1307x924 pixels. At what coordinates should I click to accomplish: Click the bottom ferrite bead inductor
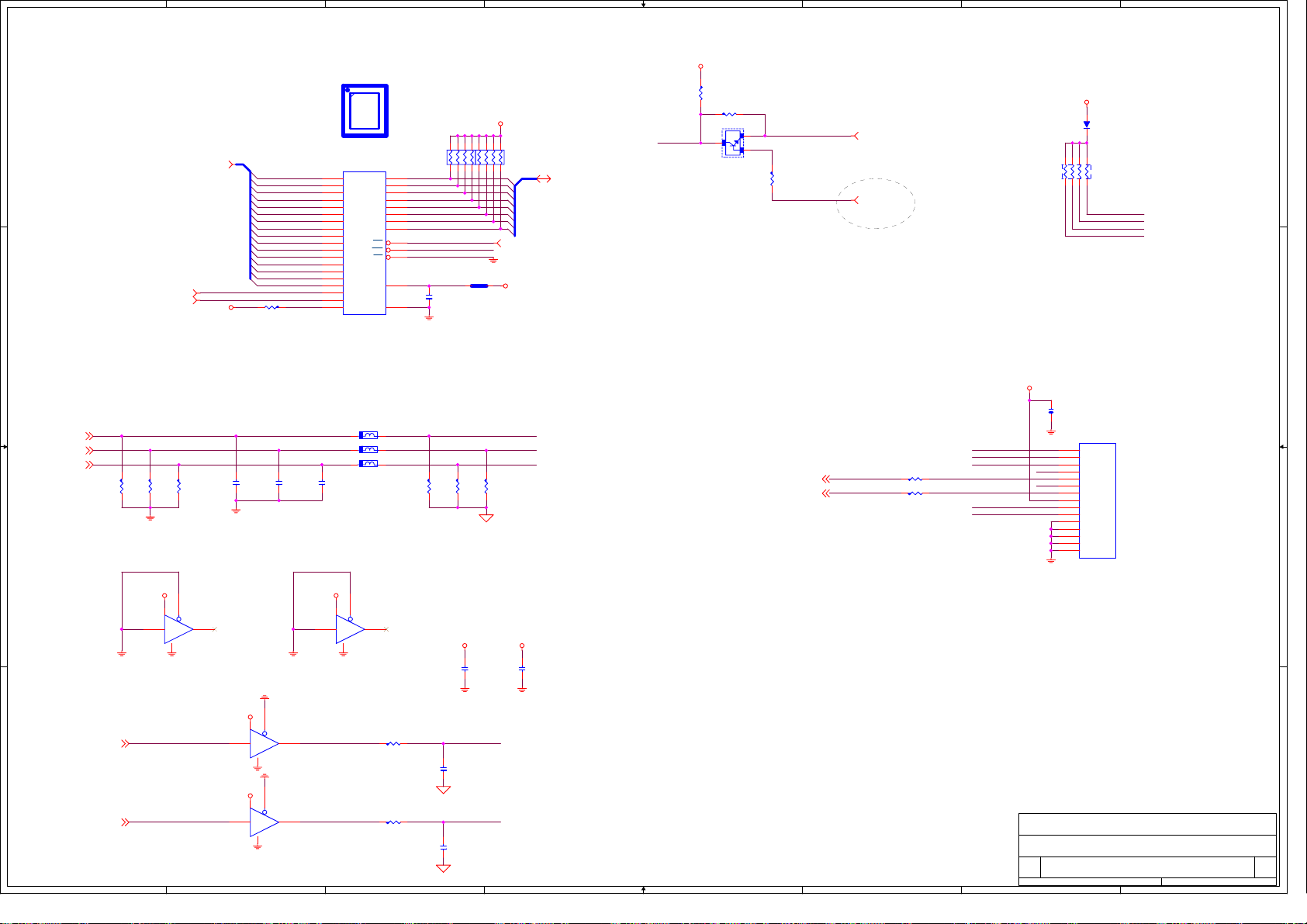click(x=368, y=464)
